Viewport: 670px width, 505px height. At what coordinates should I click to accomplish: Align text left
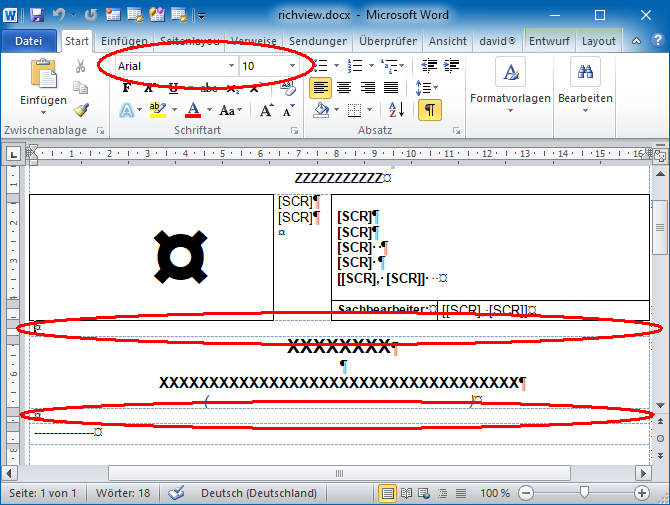320,88
